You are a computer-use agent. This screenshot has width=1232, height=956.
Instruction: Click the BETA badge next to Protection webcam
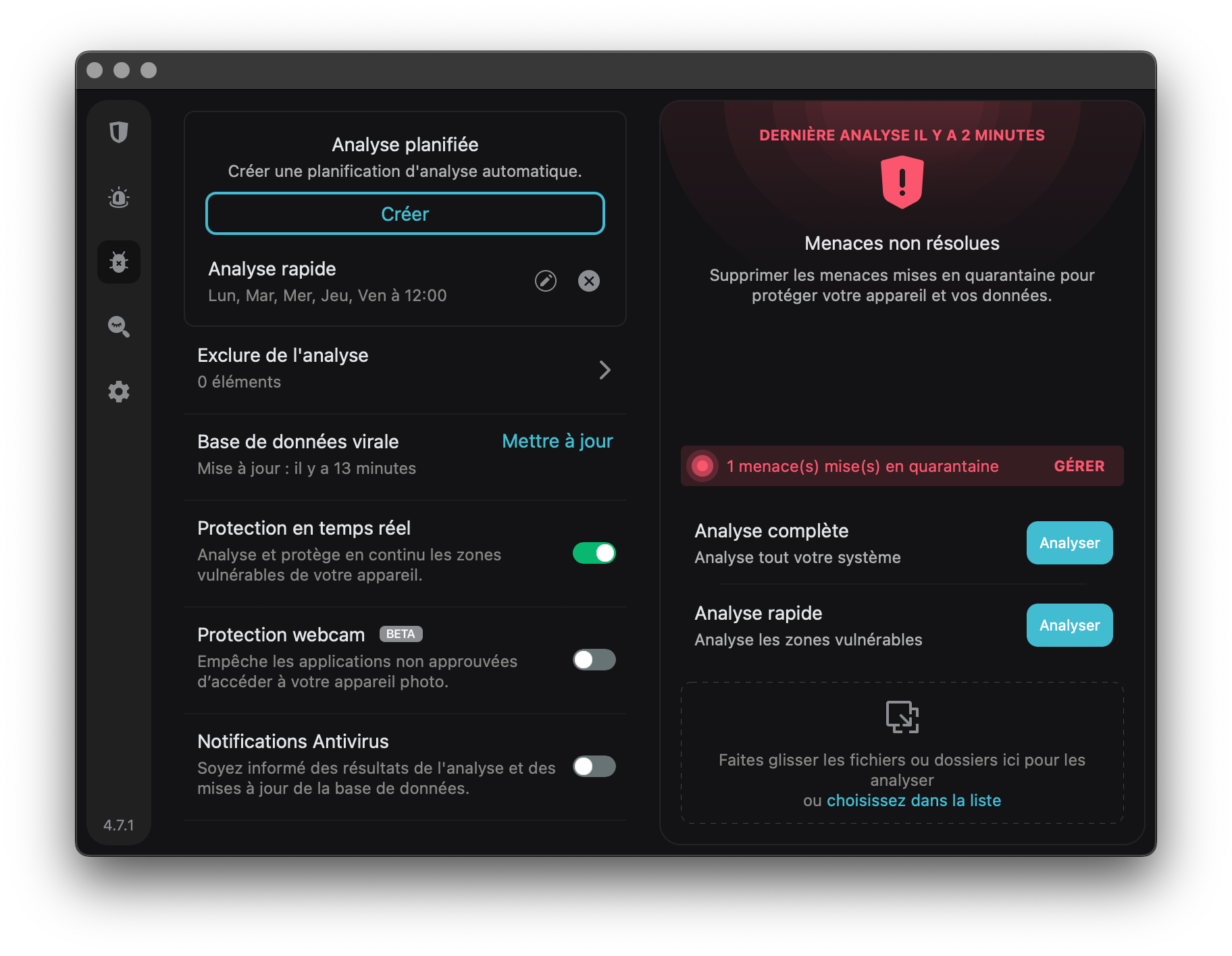pyautogui.click(x=401, y=634)
